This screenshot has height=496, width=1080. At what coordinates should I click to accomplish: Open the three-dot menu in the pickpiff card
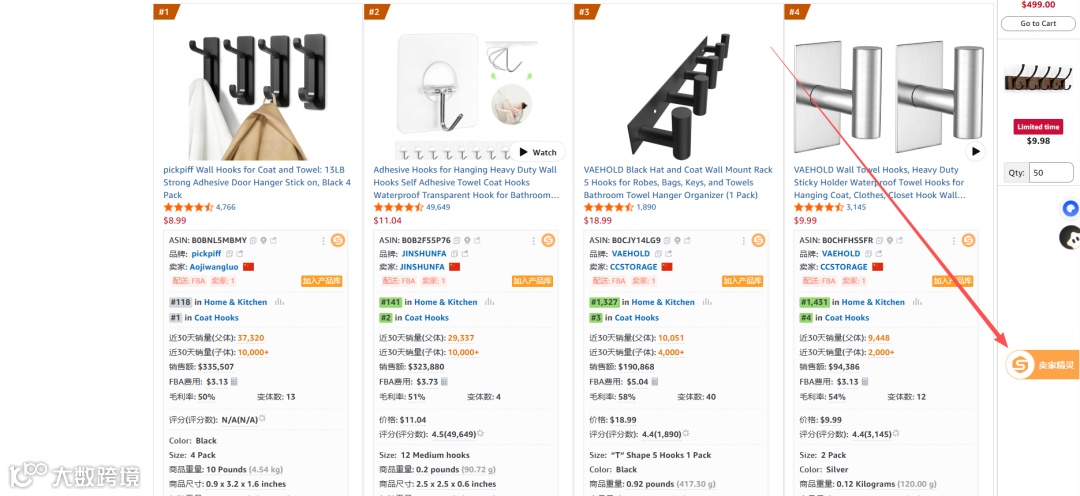point(323,240)
